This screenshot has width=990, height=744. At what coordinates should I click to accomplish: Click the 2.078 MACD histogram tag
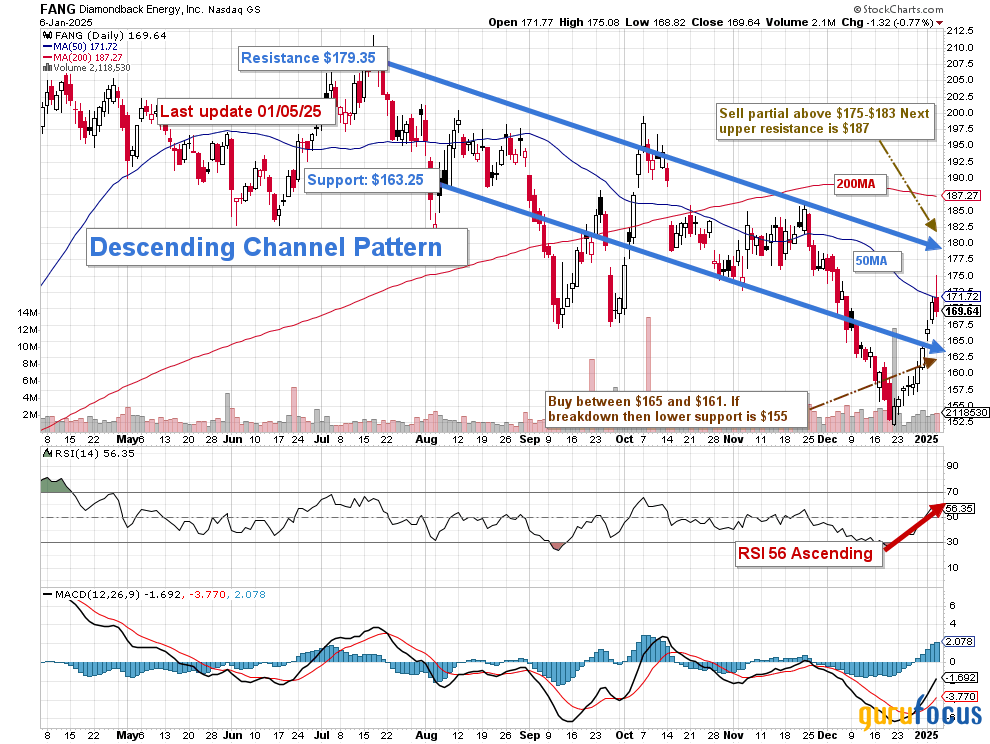point(959,642)
